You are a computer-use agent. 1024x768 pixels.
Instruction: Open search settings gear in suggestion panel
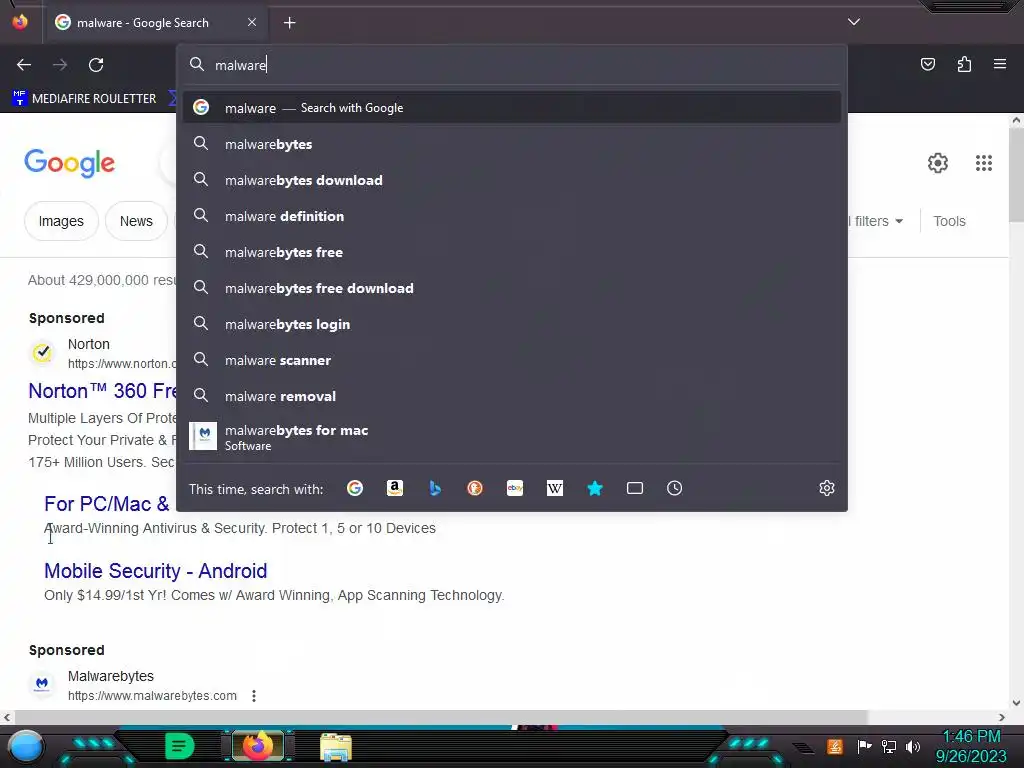click(x=827, y=488)
